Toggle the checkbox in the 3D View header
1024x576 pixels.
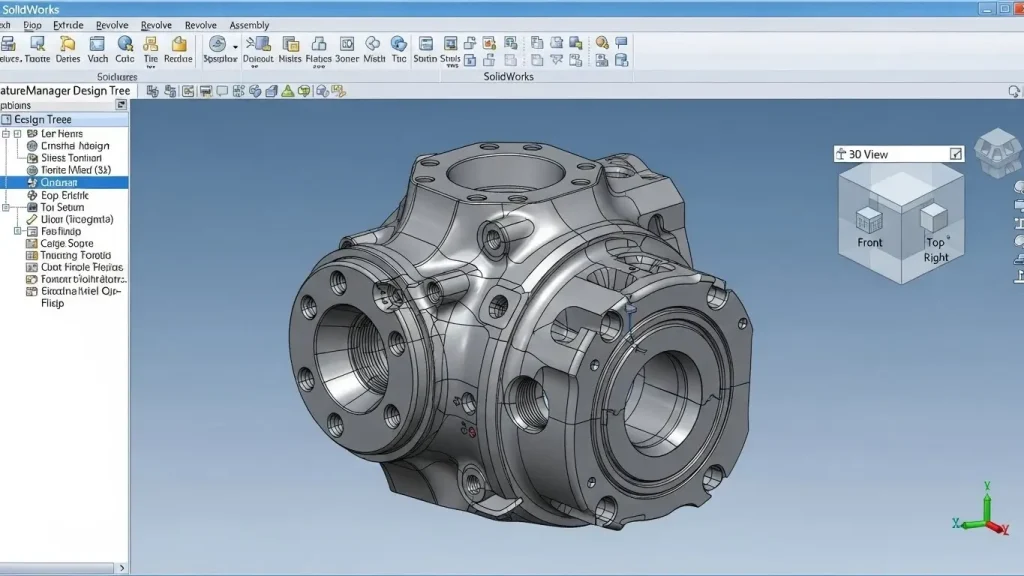[x=955, y=154]
